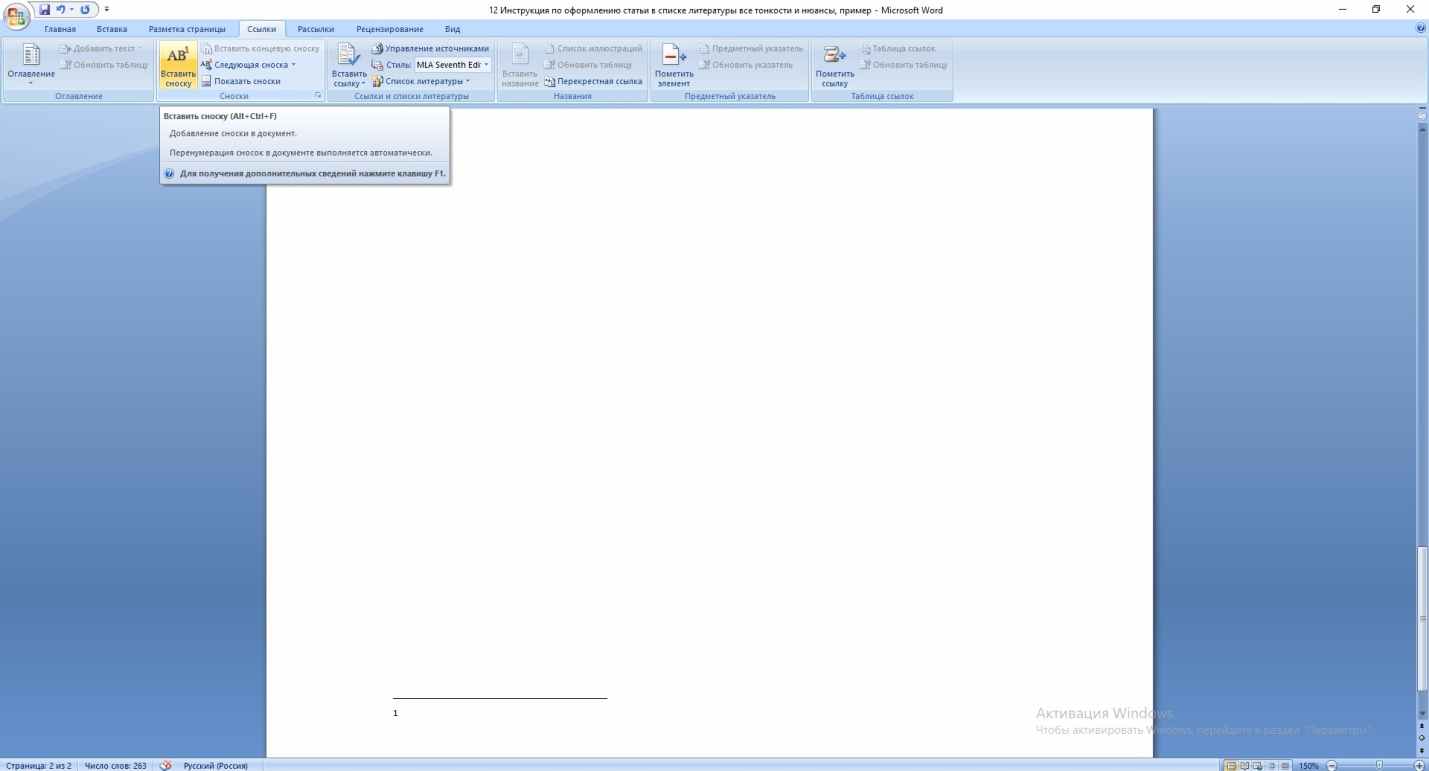
Task: Click the Вставить сноску button
Action: pos(177,66)
